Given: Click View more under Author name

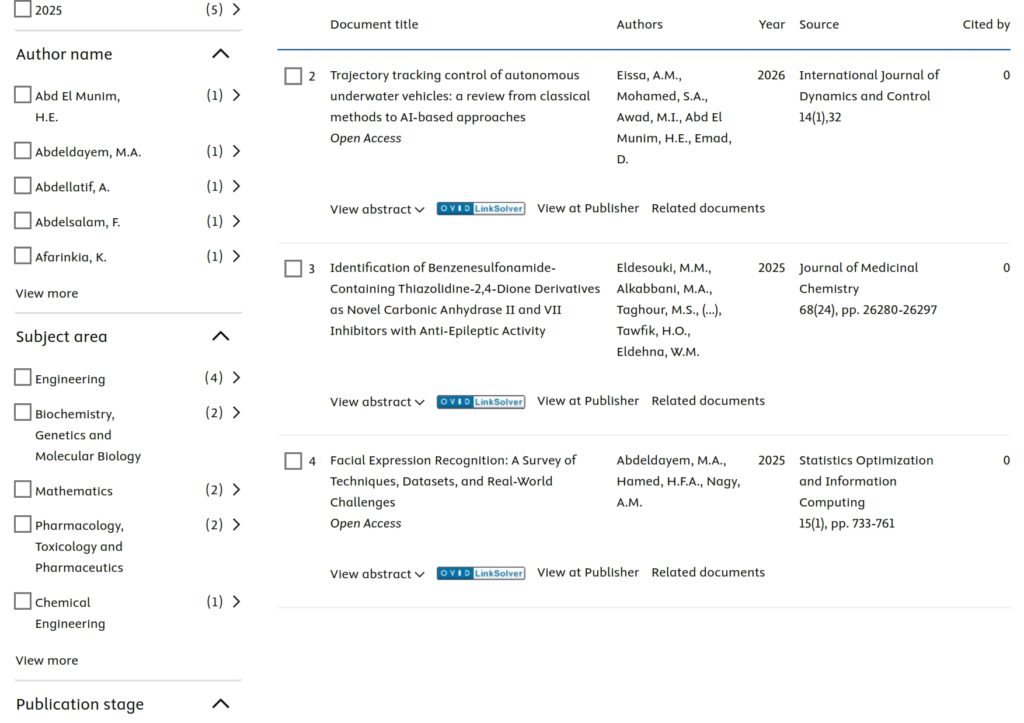Looking at the screenshot, I should [47, 293].
